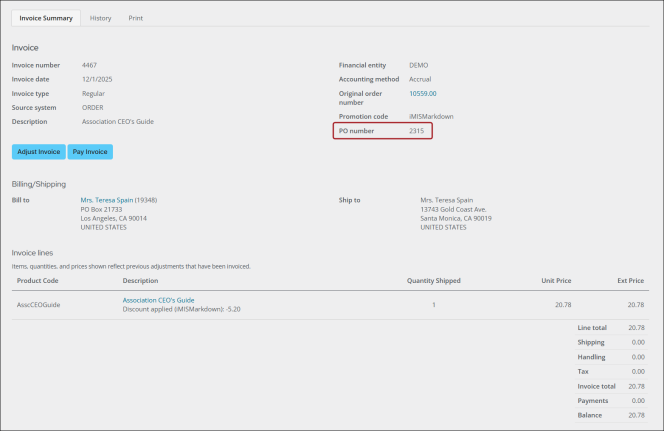Click the Balance label in totals
The image size is (664, 431).
(591, 415)
